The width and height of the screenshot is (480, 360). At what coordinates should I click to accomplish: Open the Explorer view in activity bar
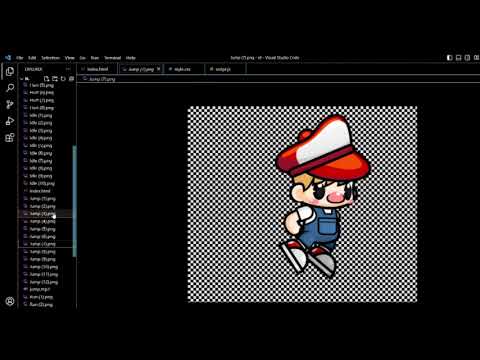[10, 71]
